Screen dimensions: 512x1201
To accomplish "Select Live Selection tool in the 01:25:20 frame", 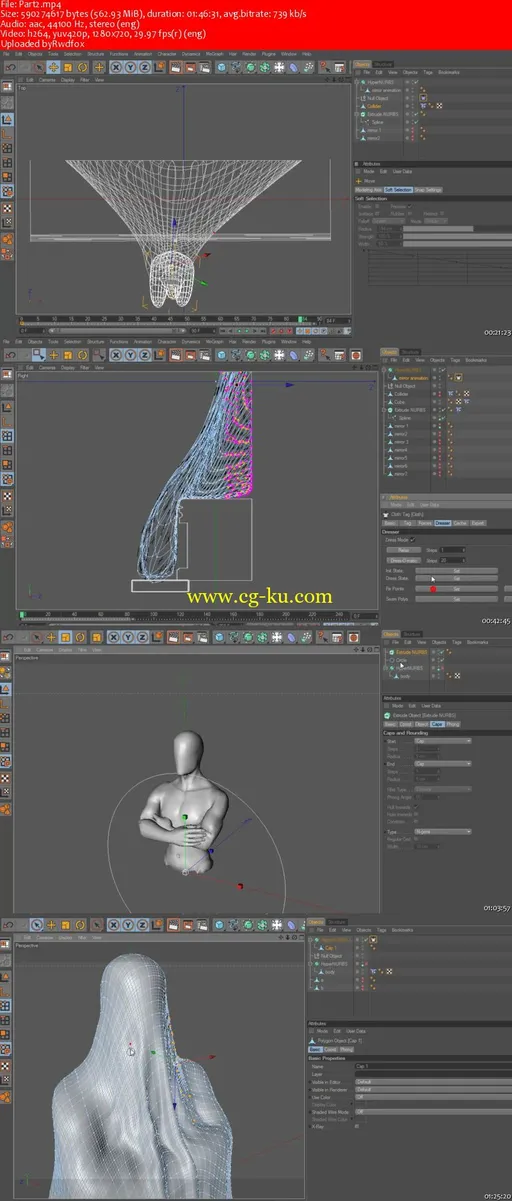I will [x=36, y=925].
